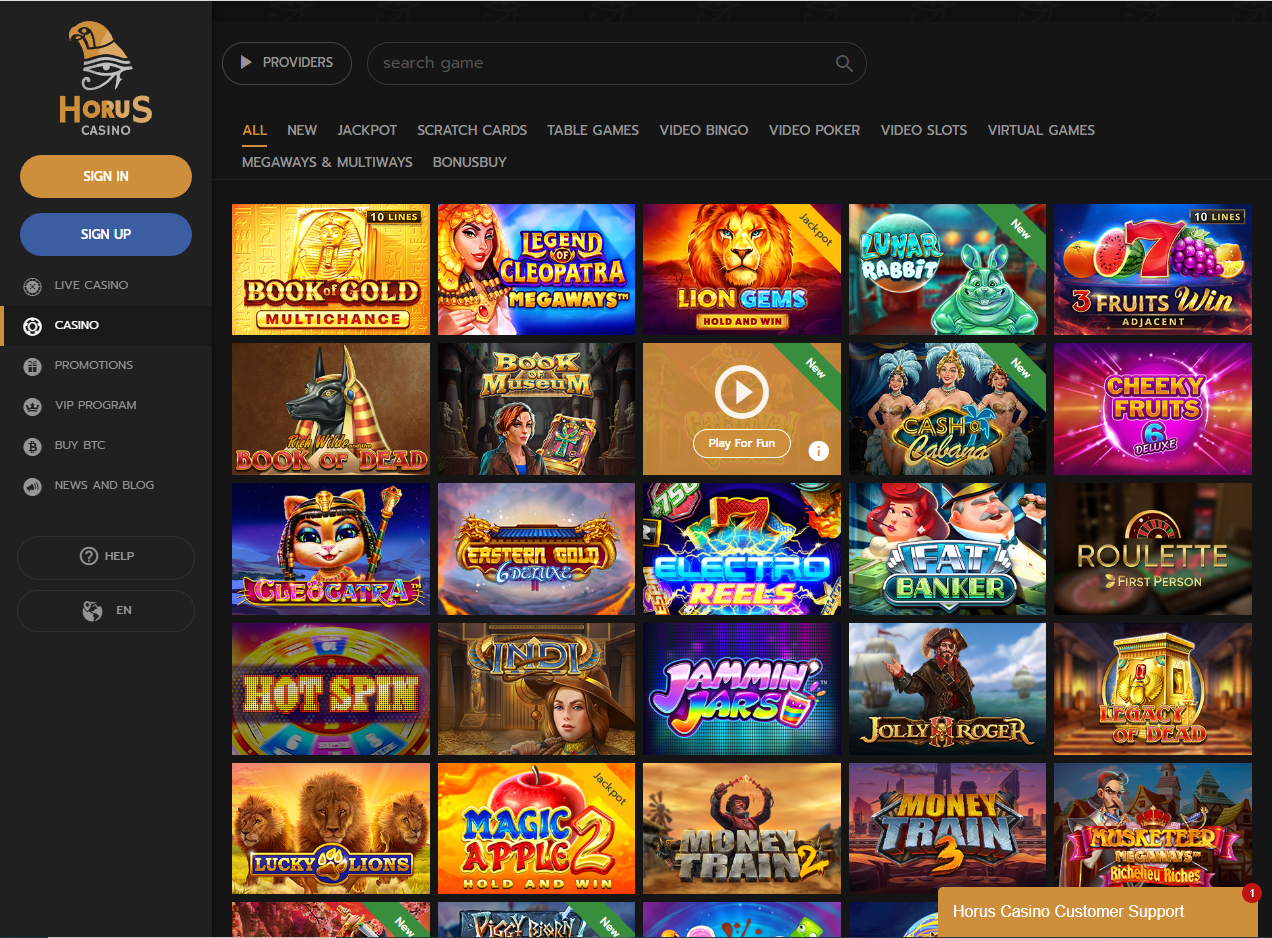Open the Megaways & Multiways category

327,162
